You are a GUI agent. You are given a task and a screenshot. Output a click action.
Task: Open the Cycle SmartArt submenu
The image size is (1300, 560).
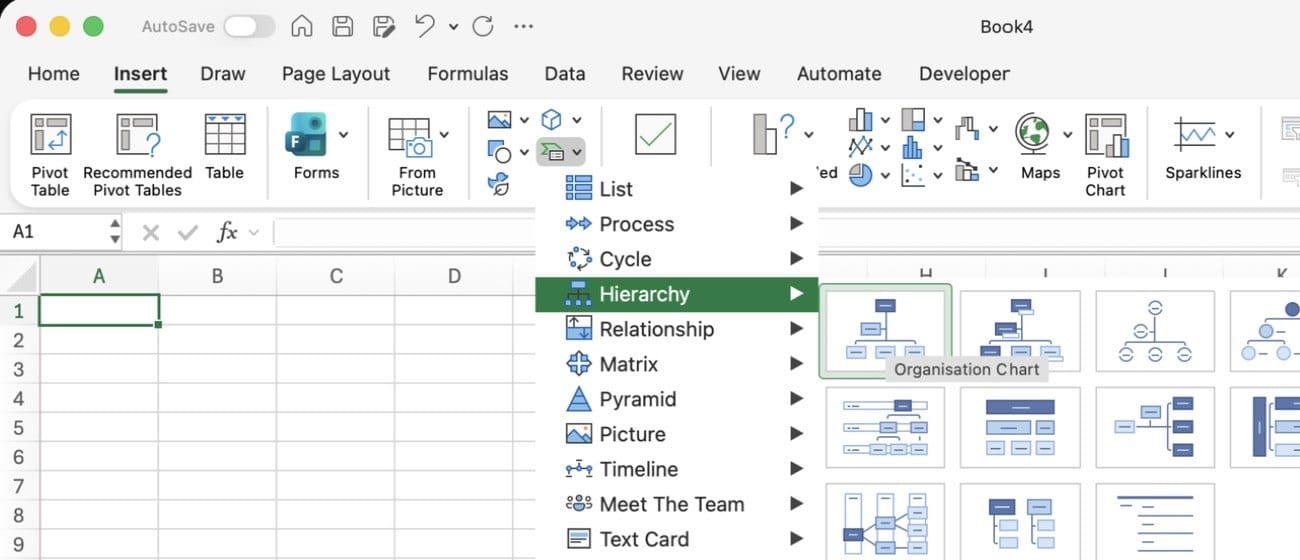677,259
